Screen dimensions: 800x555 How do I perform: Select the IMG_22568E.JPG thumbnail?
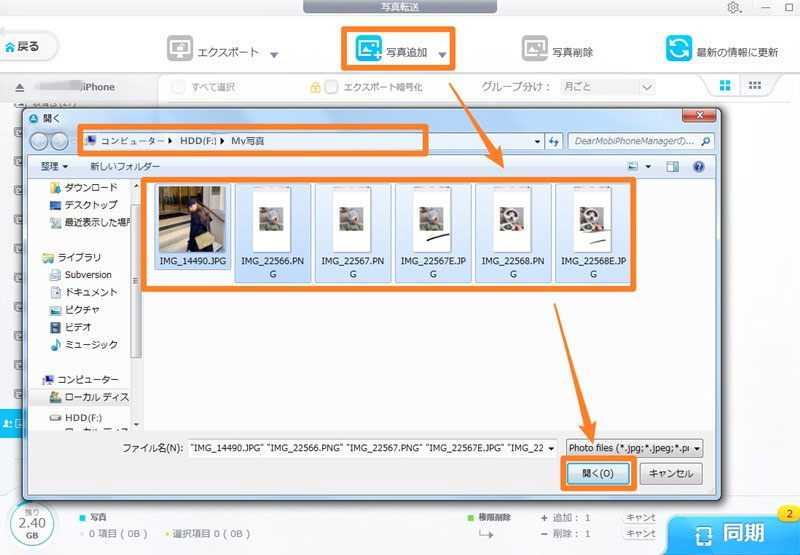(593, 233)
